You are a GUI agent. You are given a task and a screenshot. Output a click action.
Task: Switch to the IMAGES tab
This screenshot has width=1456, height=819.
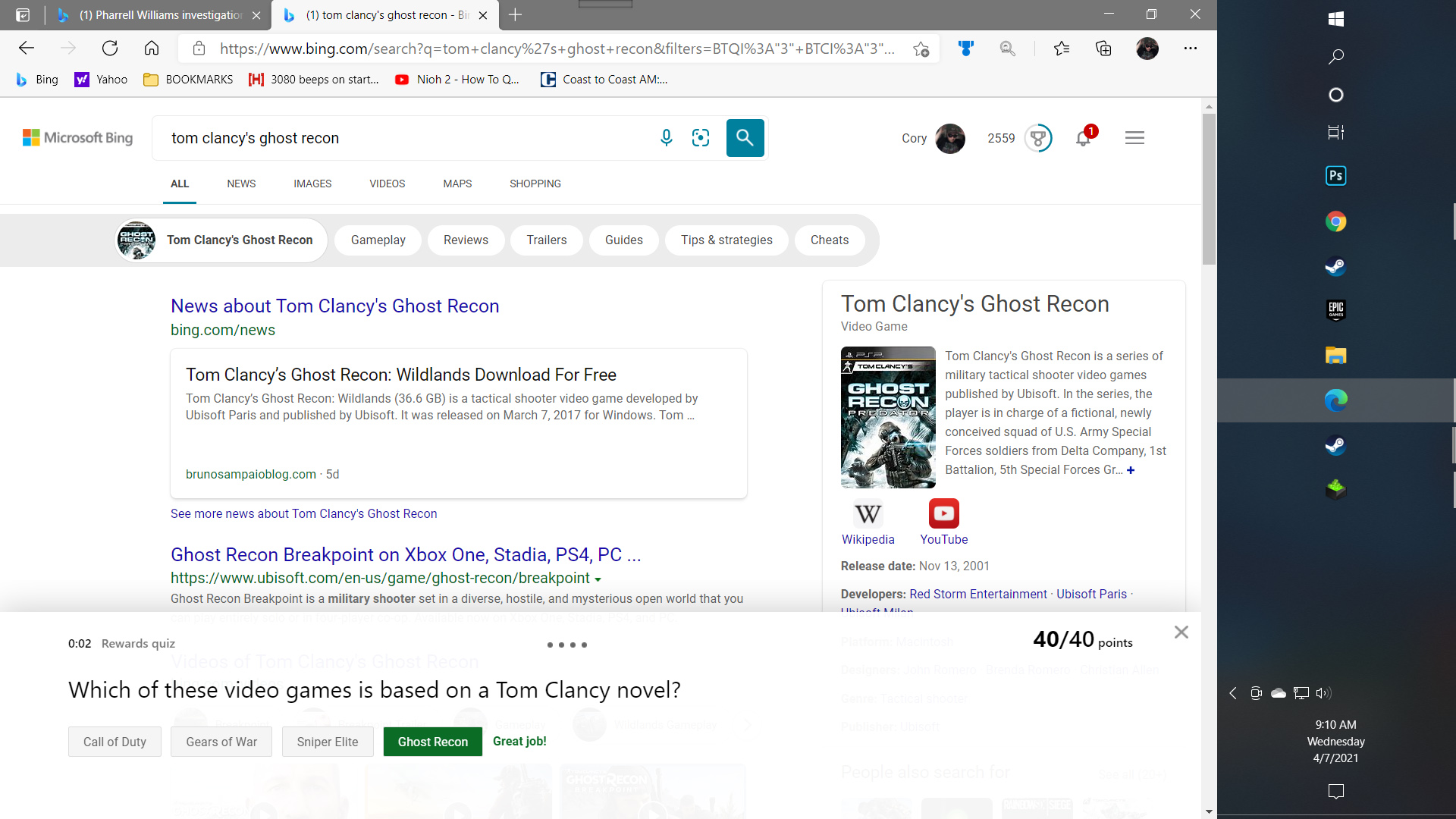coord(312,184)
